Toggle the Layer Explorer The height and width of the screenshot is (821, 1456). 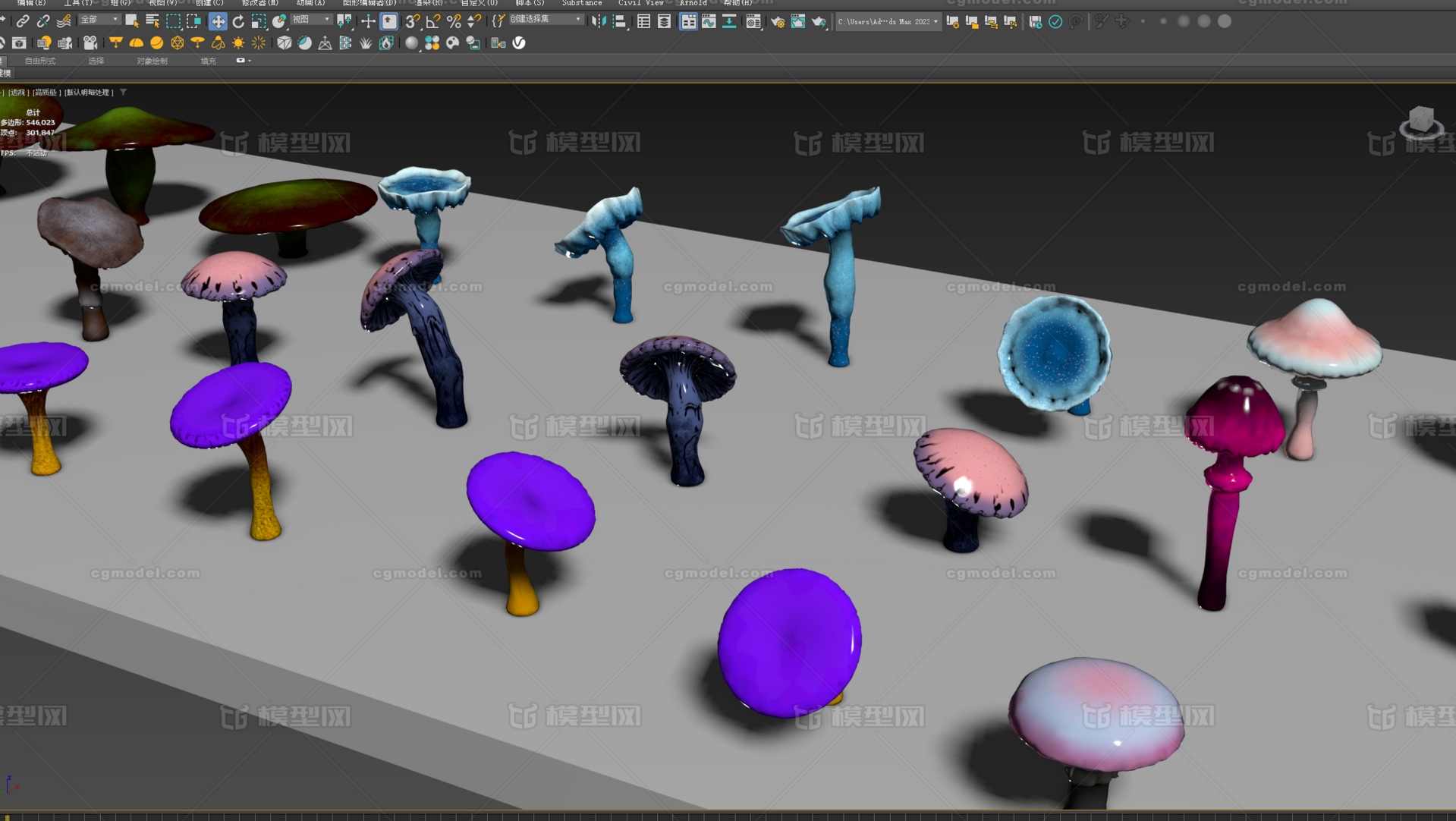pos(664,21)
